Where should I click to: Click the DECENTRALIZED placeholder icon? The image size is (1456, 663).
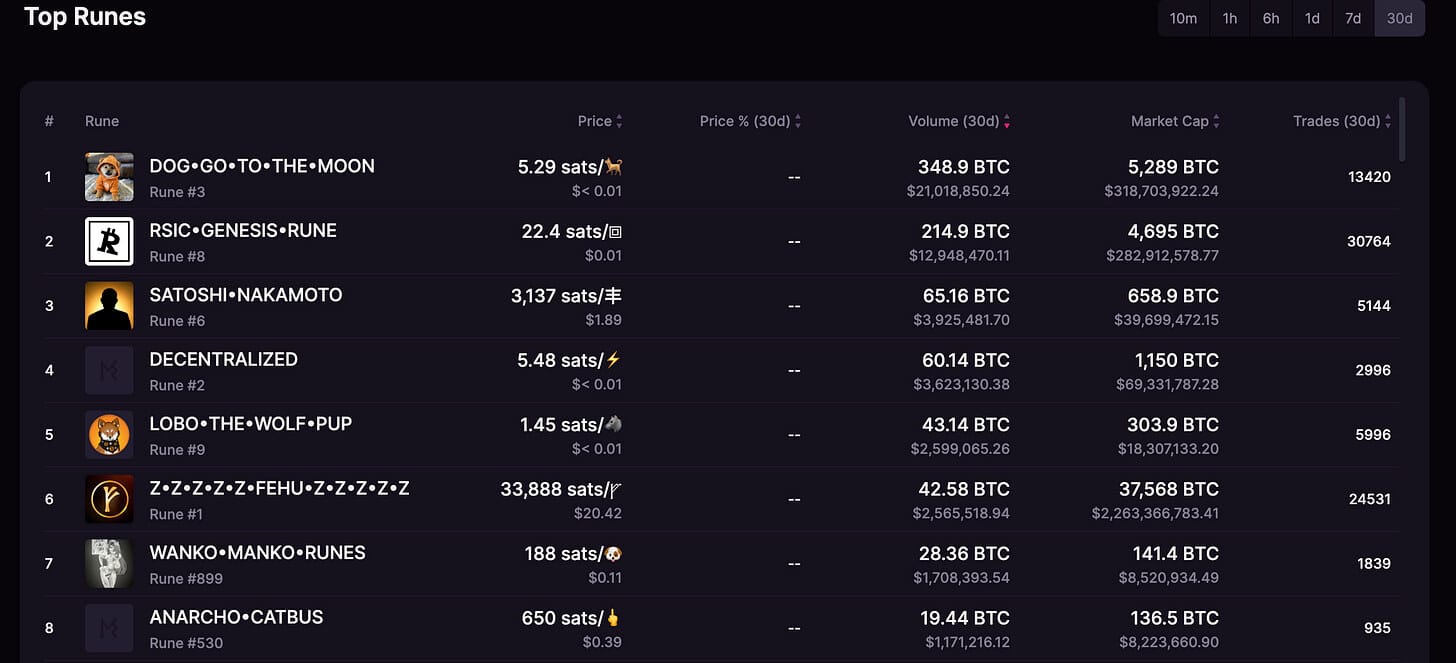click(x=109, y=370)
